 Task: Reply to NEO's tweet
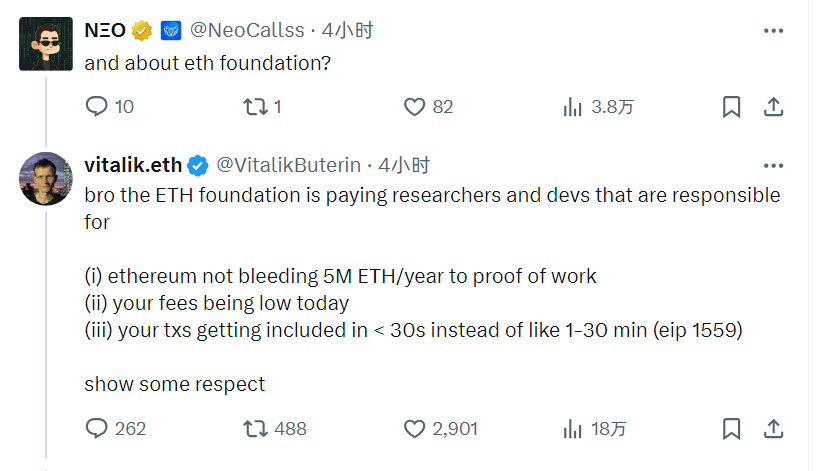(x=96, y=106)
